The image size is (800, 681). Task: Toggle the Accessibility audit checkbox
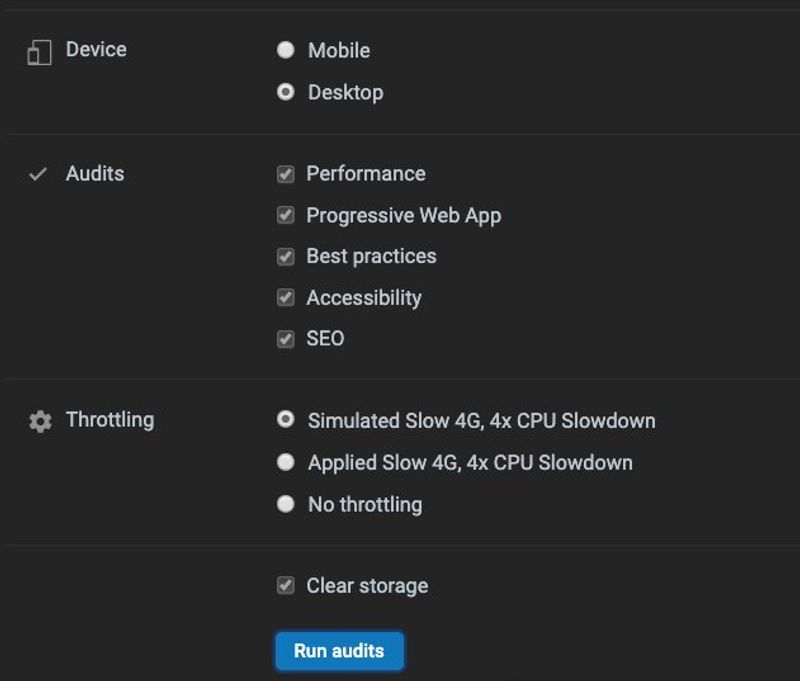click(x=286, y=297)
